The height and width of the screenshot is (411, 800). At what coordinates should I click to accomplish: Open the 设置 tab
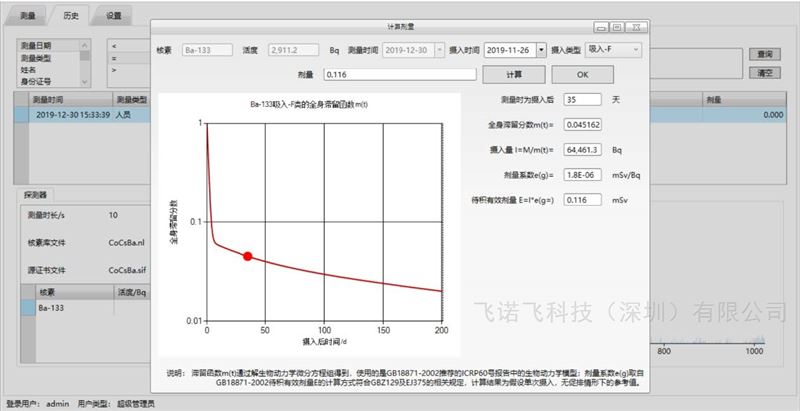click(x=113, y=16)
